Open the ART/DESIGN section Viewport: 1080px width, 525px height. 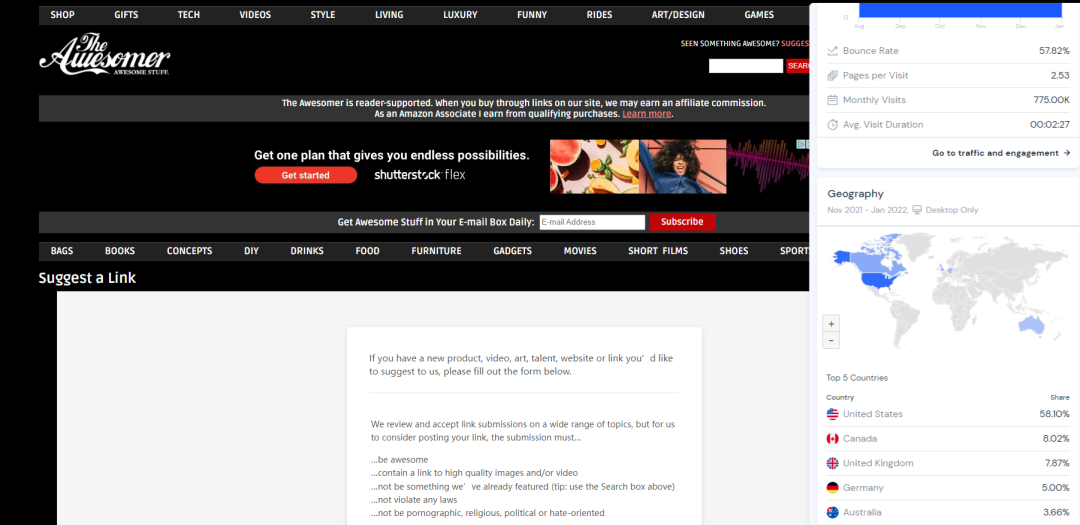coord(678,14)
